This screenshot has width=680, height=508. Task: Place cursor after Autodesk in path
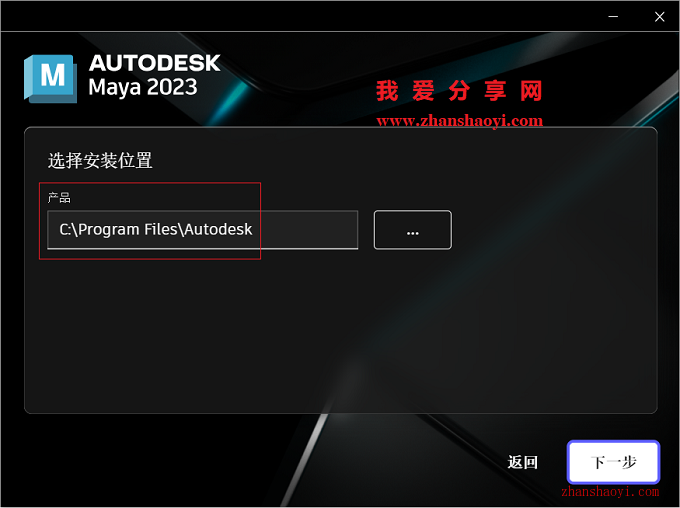pyautogui.click(x=253, y=229)
